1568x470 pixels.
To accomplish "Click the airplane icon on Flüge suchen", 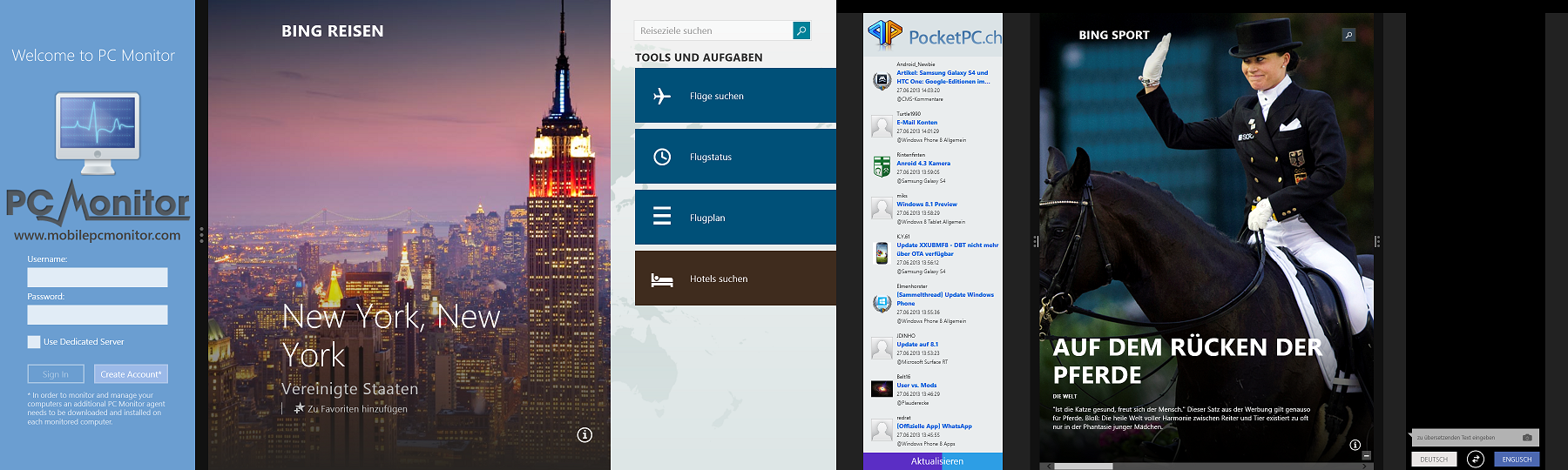I will click(x=662, y=96).
